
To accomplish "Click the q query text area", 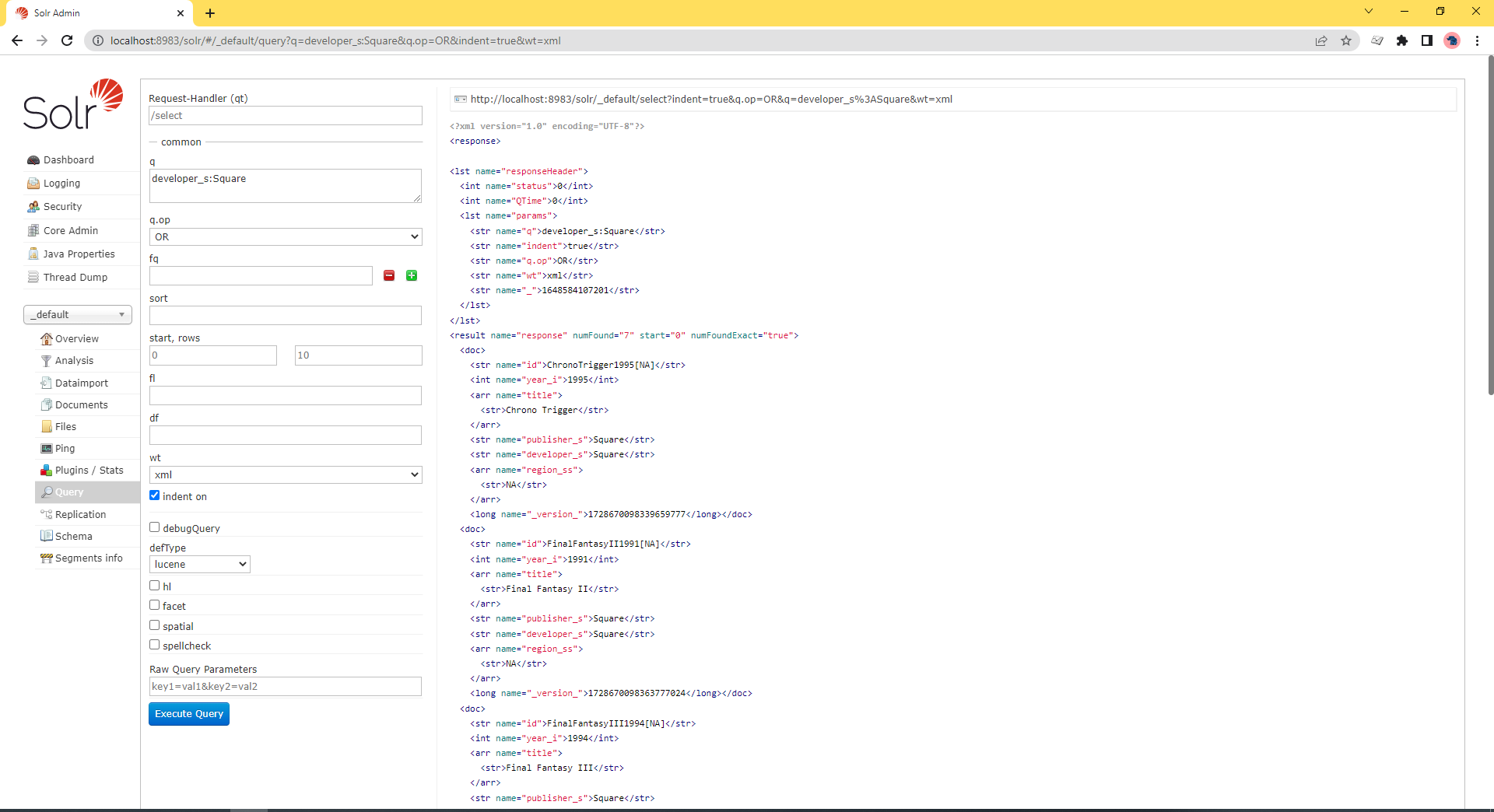I will [x=286, y=186].
